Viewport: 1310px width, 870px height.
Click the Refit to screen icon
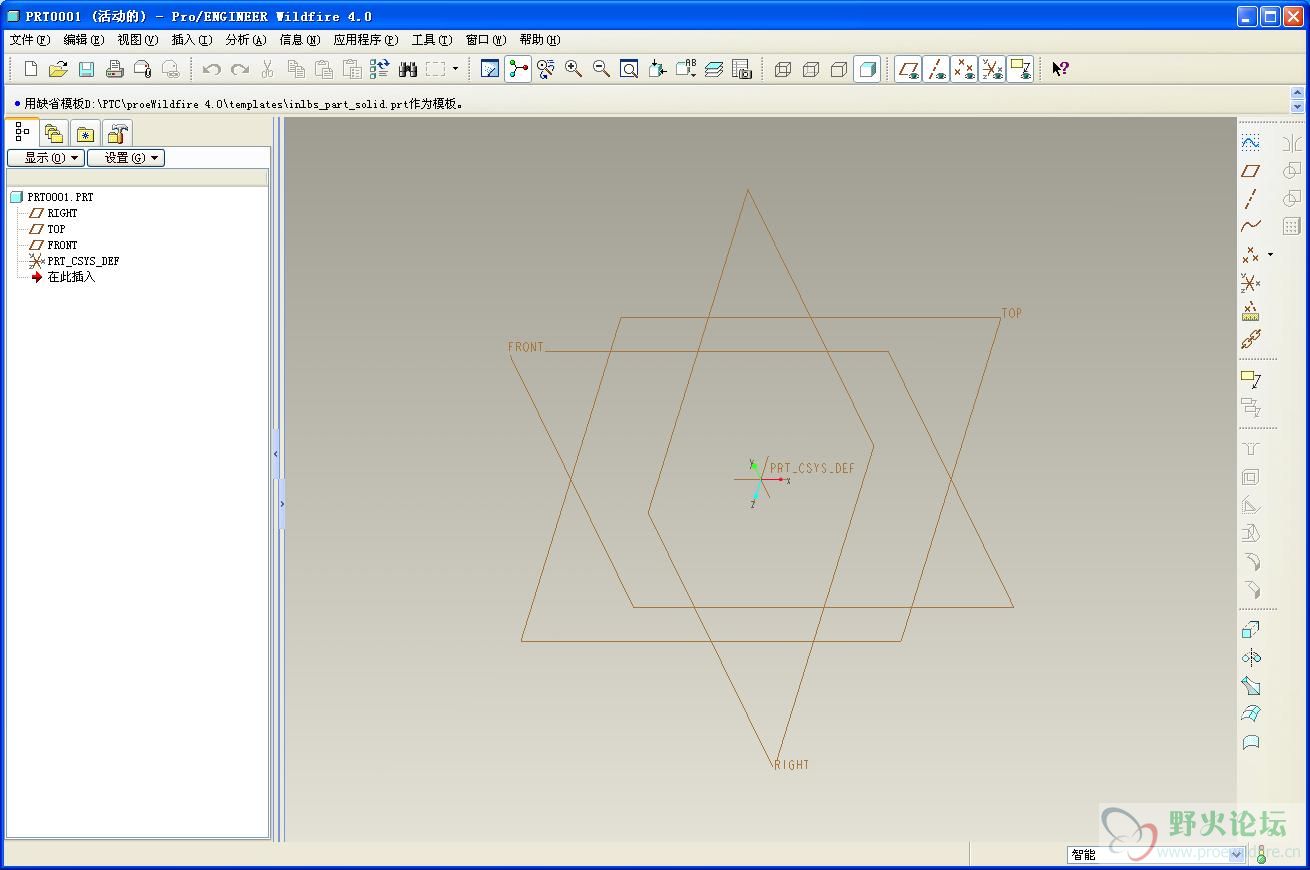point(629,69)
